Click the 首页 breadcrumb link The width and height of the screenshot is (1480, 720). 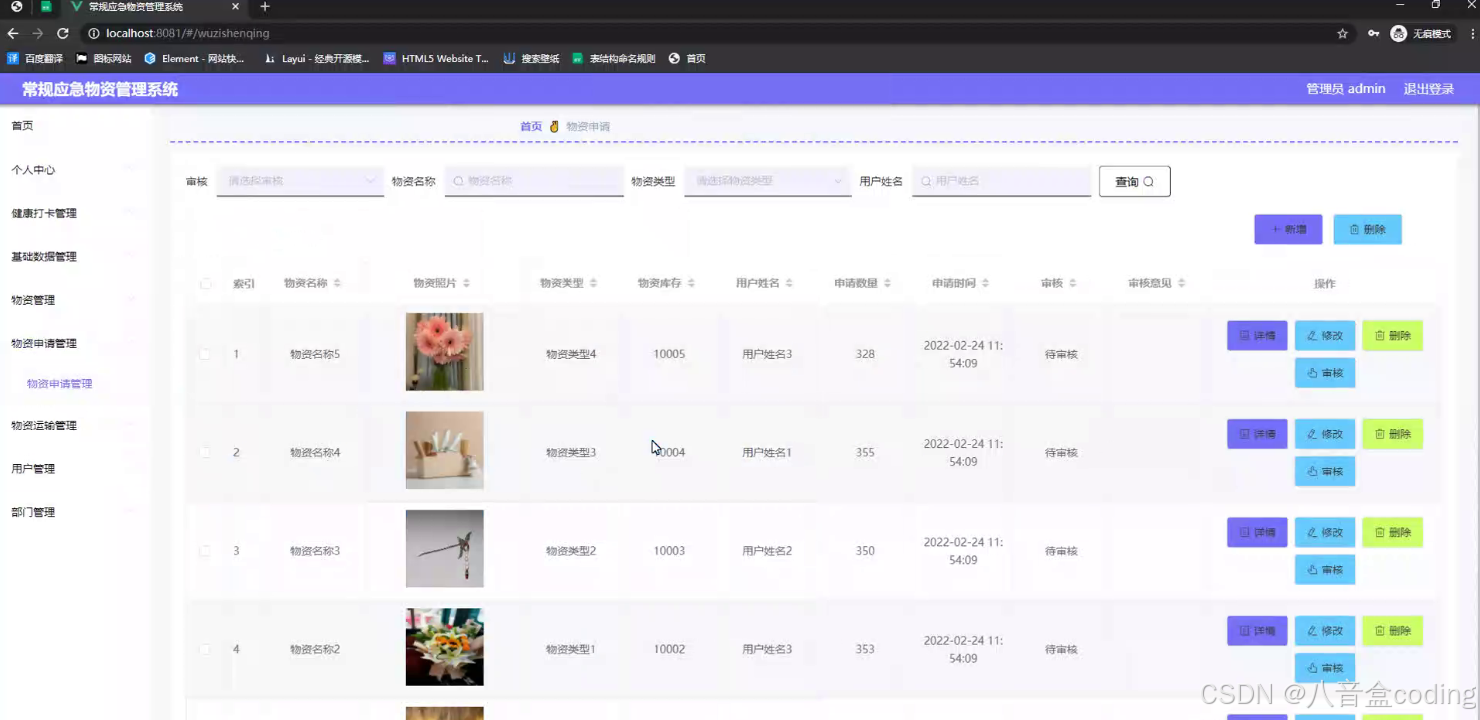pos(531,127)
